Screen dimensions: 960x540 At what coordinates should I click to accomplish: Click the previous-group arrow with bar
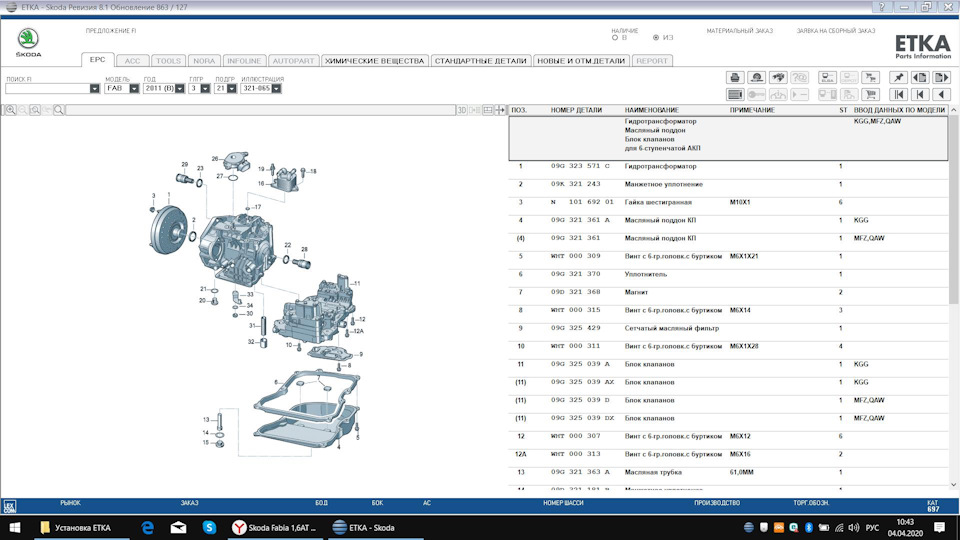920,94
